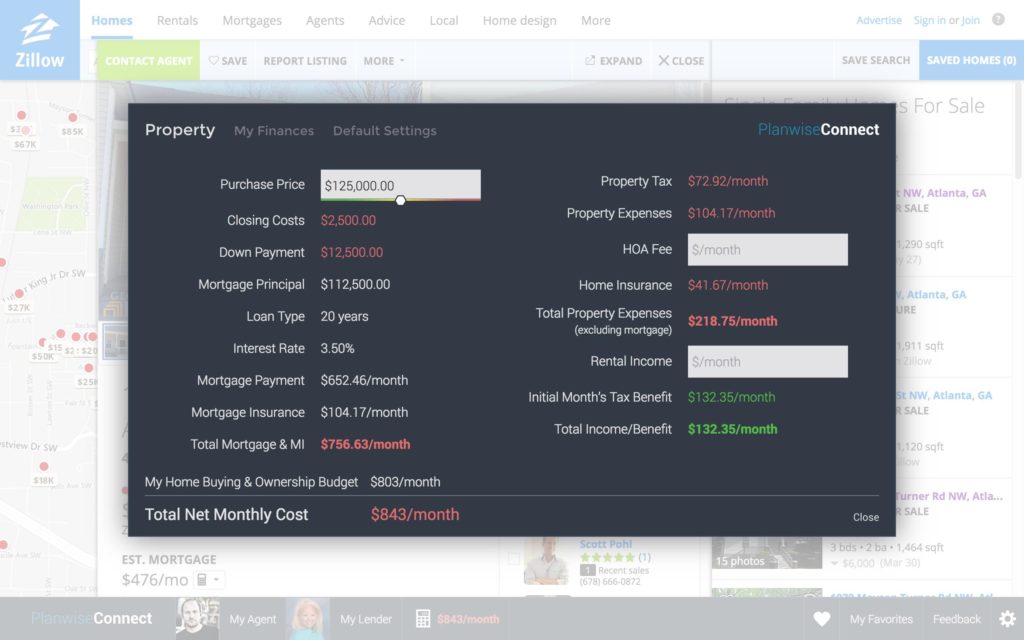Open the help question mark icon
This screenshot has height=640, width=1024.
(998, 20)
